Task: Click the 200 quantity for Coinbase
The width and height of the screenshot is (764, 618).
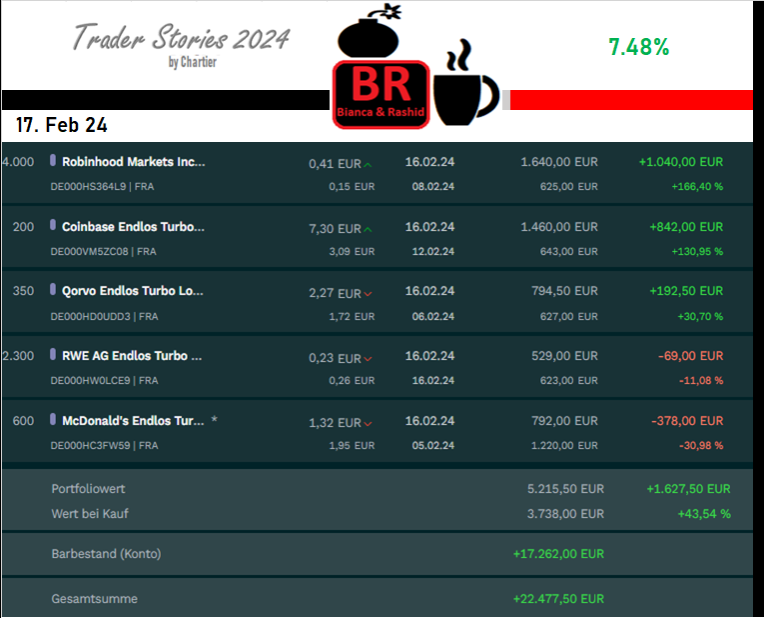Action: [x=23, y=227]
